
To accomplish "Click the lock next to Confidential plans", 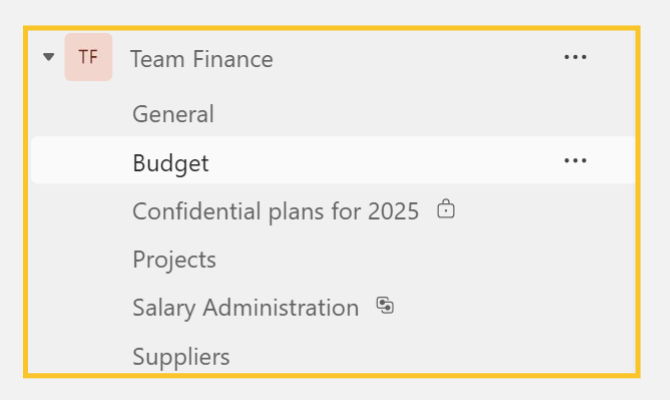I will [446, 209].
